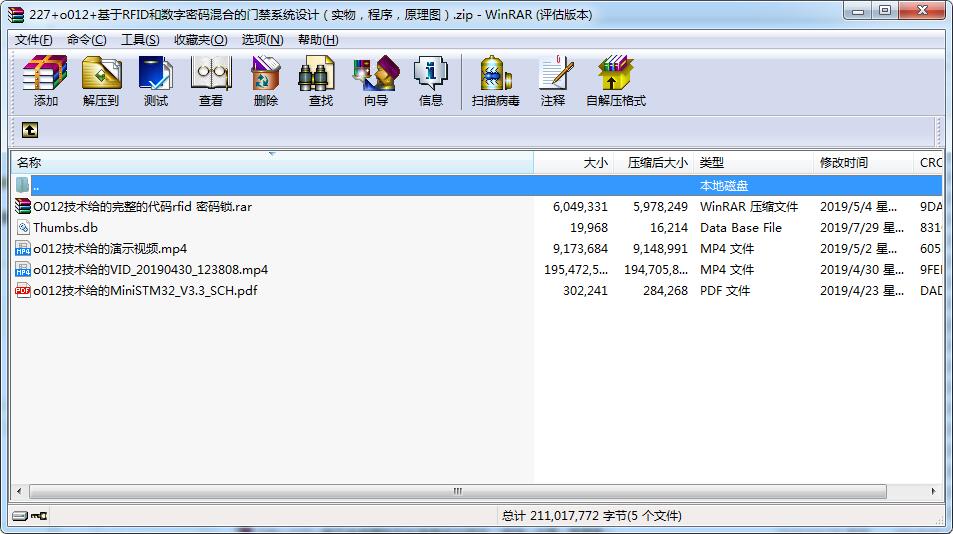Click the horizontal scrollbar thumb
The width and height of the screenshot is (953, 534).
(x=458, y=491)
